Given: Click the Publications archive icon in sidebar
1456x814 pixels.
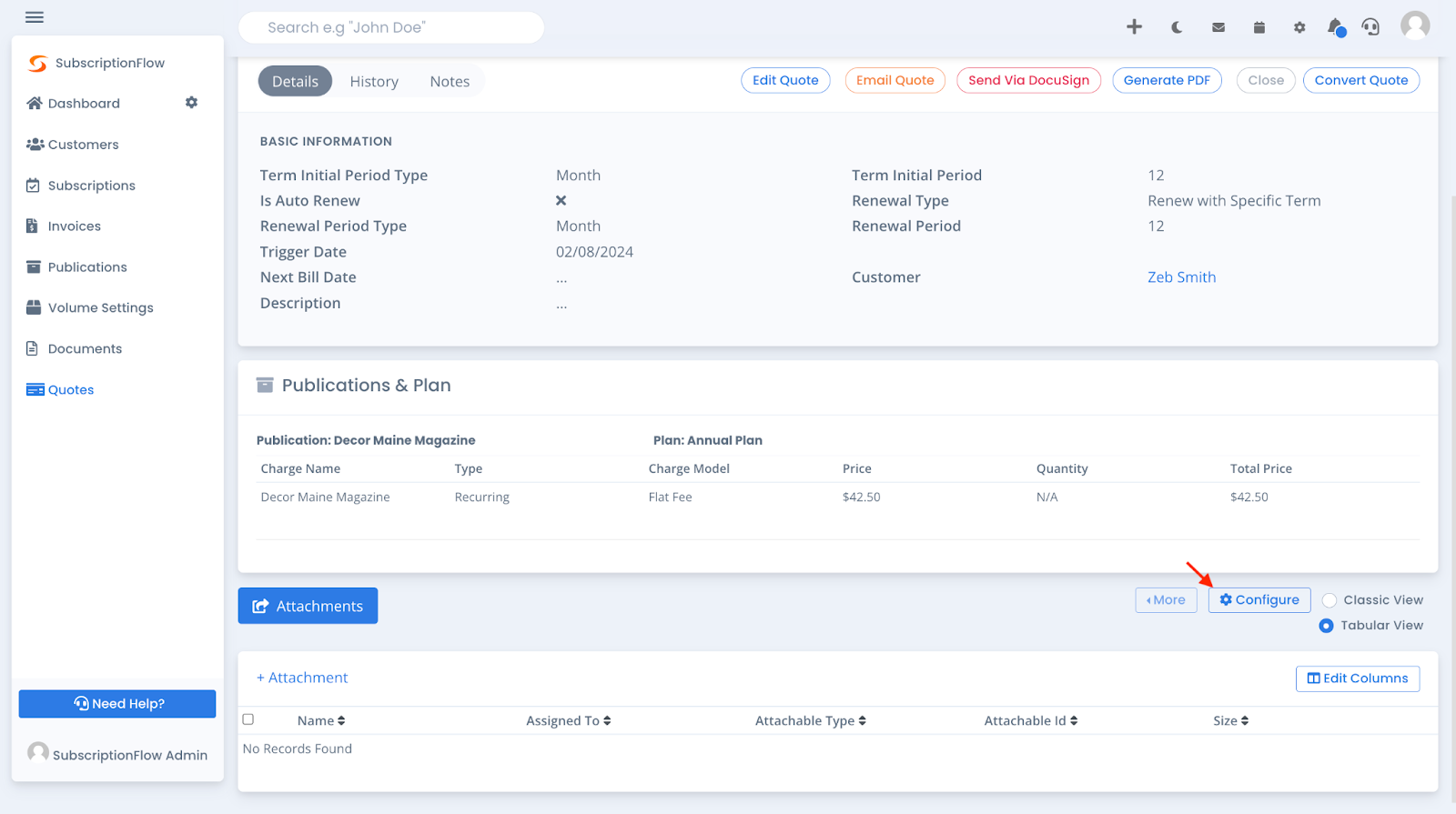Looking at the screenshot, I should coord(34,266).
